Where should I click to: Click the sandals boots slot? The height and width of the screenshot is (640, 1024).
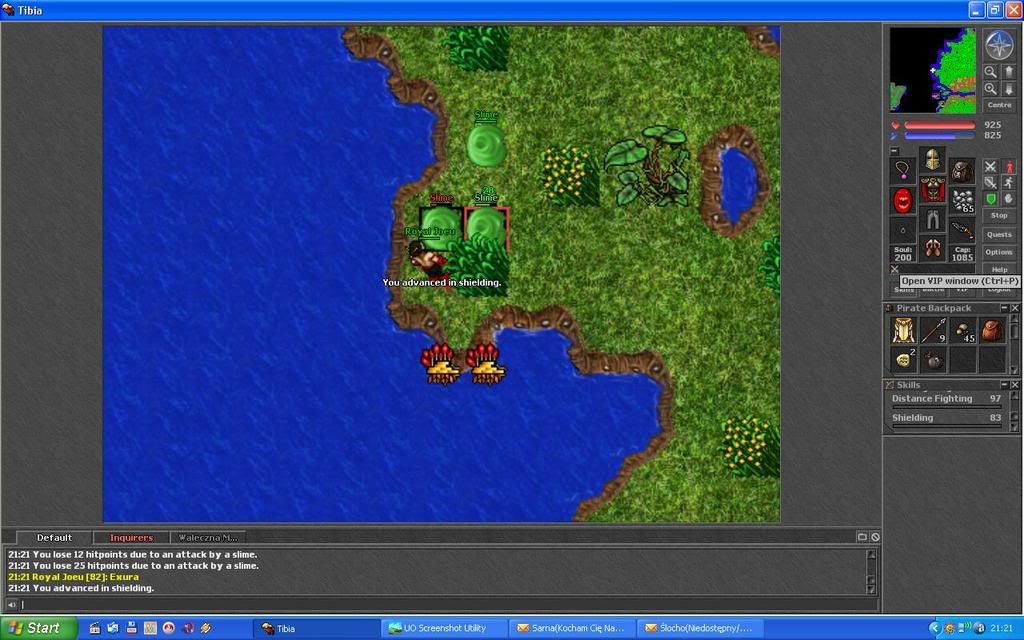[x=933, y=249]
